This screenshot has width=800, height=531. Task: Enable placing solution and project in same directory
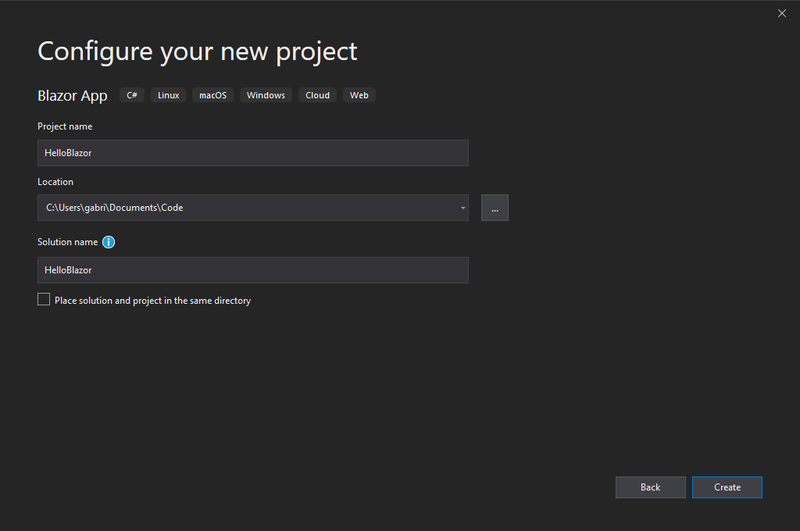coord(44,299)
